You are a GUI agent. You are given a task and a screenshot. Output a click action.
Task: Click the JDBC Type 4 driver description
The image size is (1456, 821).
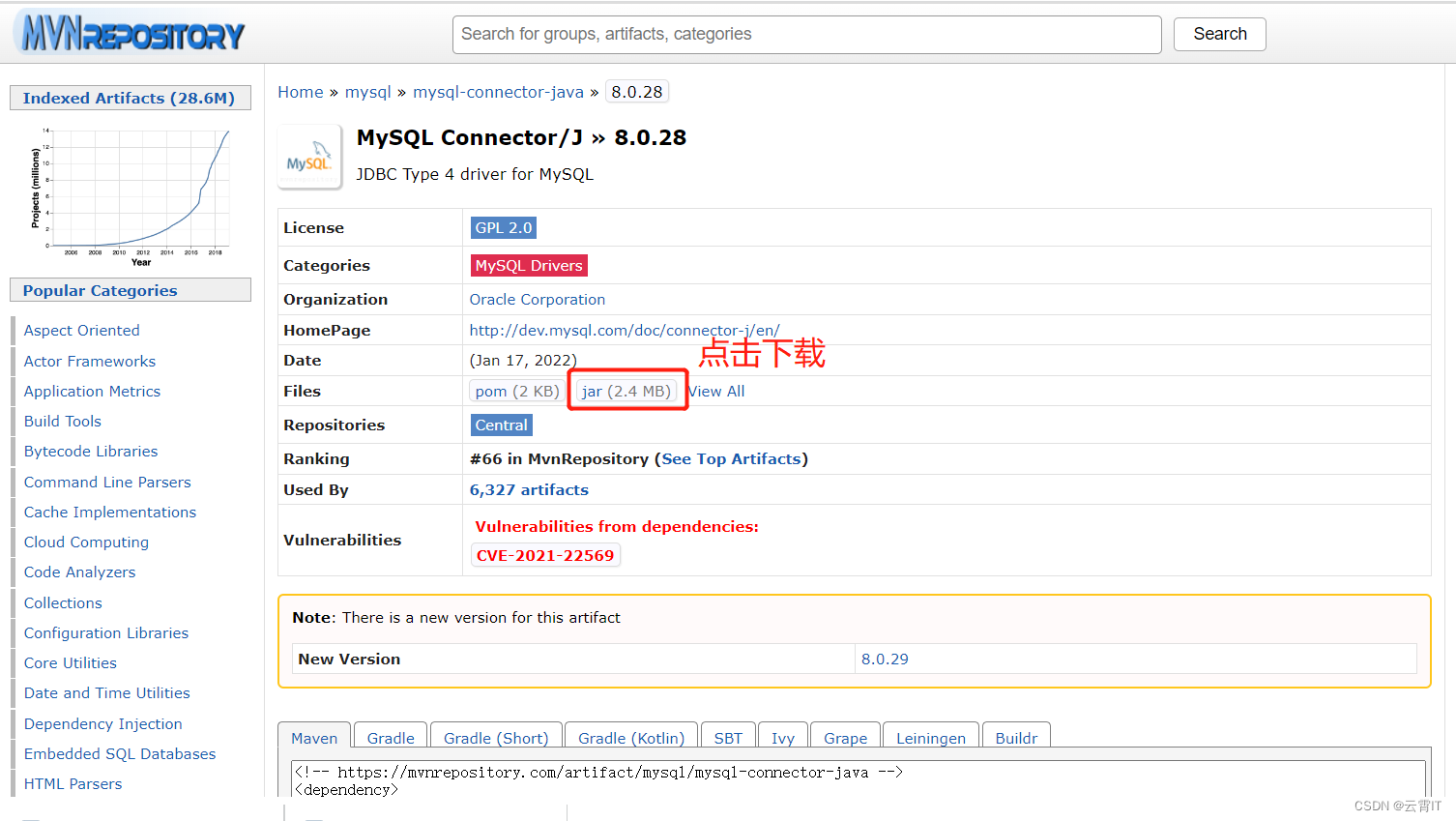click(475, 174)
